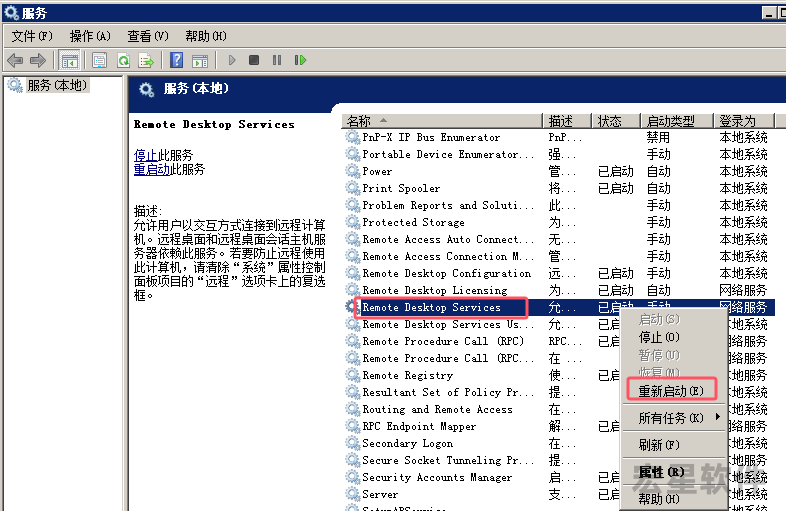Click the Refresh toolbar icon
The image size is (786, 511).
124,60
